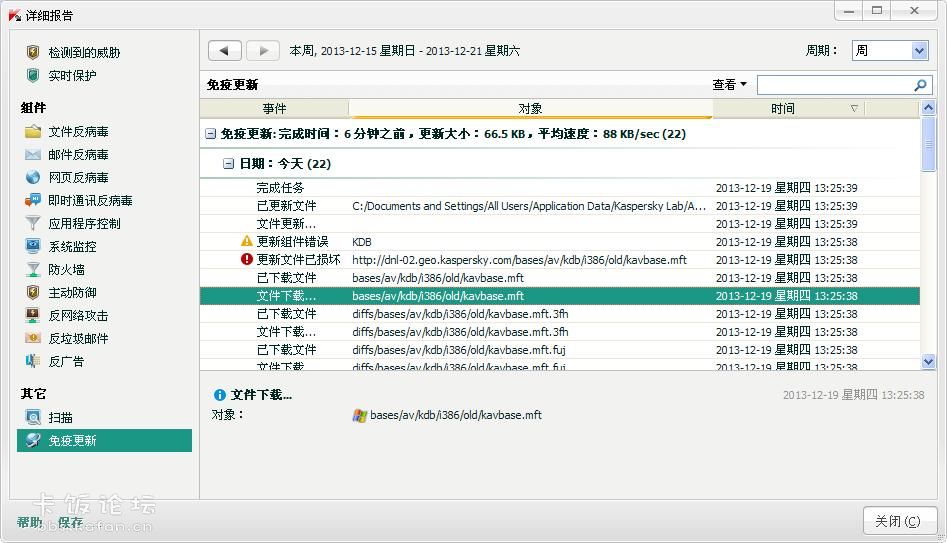Click the red error icon on 更新文件已损坏 row

click(x=246, y=260)
